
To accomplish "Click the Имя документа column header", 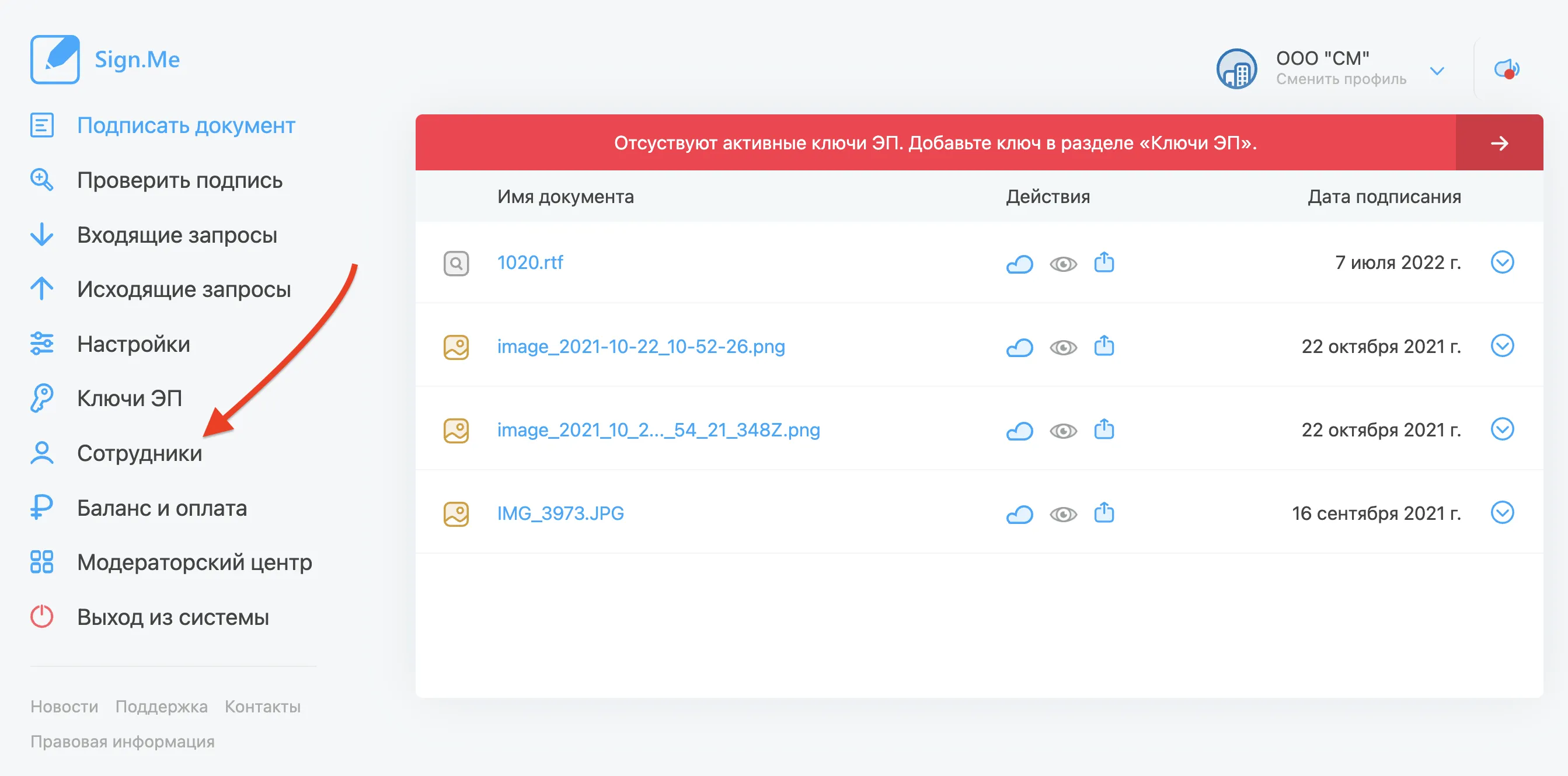I will [566, 197].
